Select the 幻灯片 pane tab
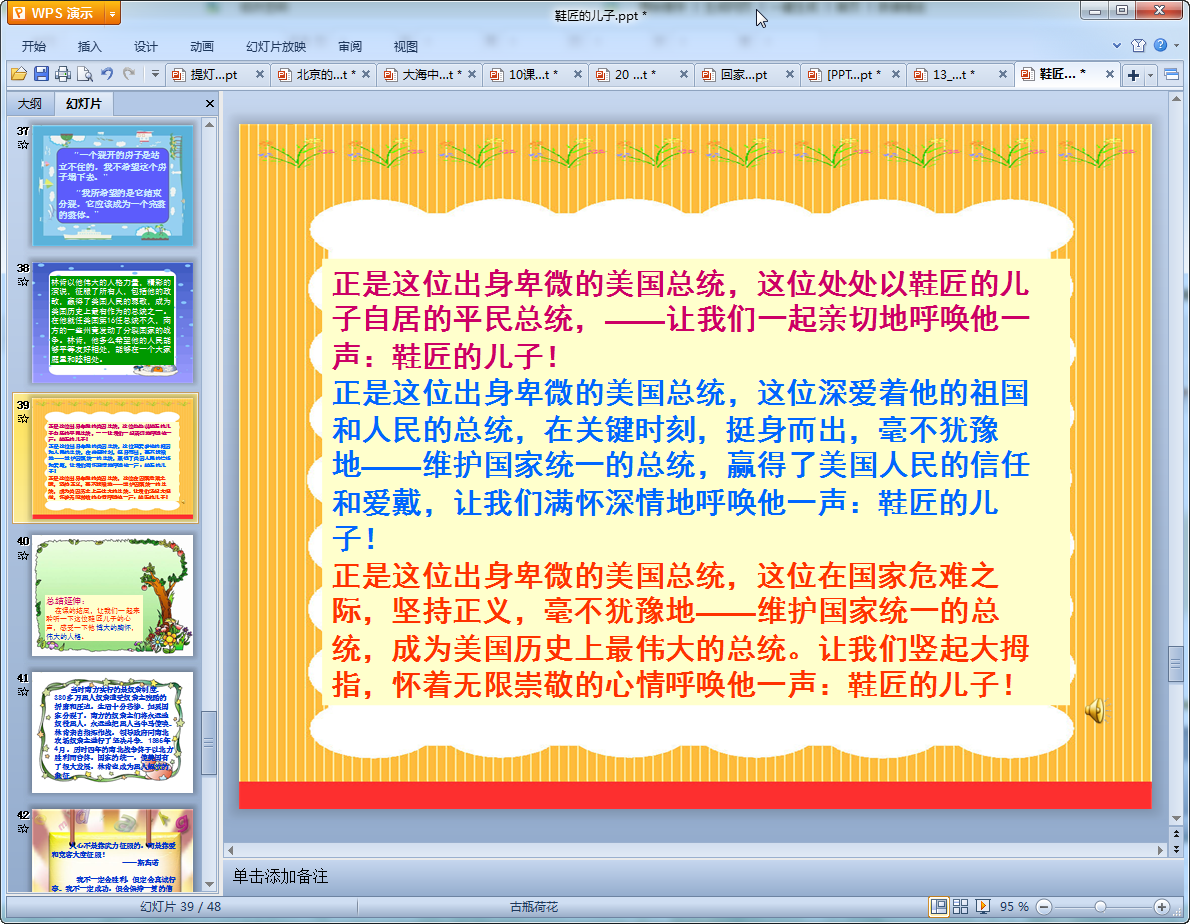The height and width of the screenshot is (924, 1190). [83, 103]
